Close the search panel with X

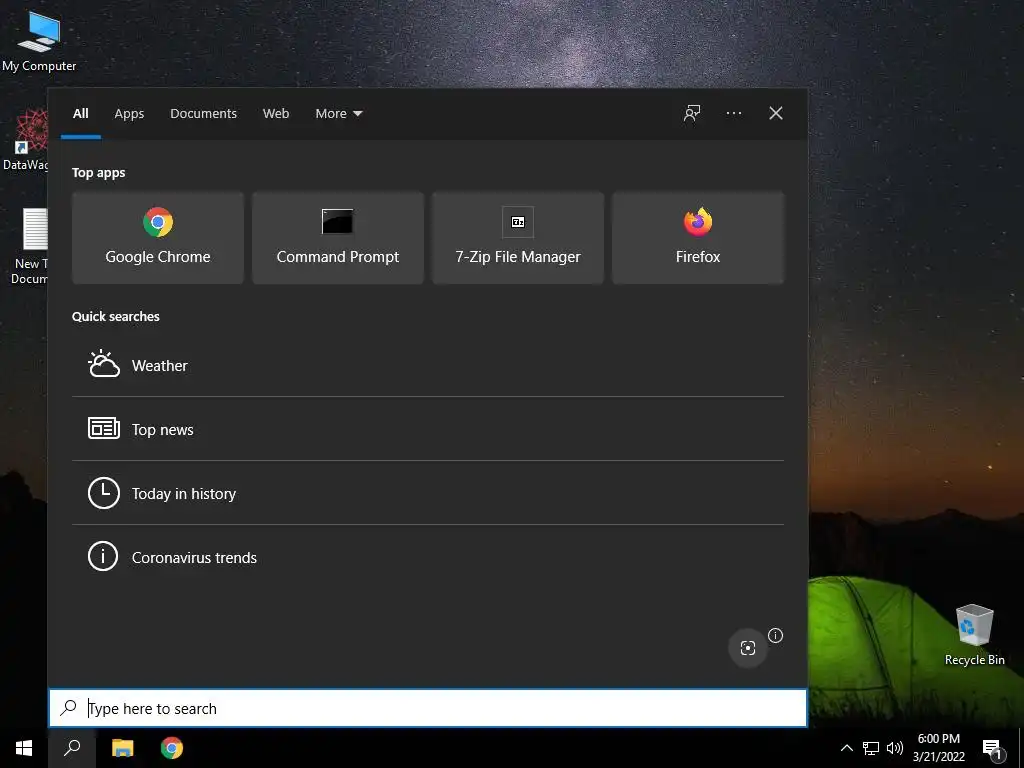coord(776,114)
